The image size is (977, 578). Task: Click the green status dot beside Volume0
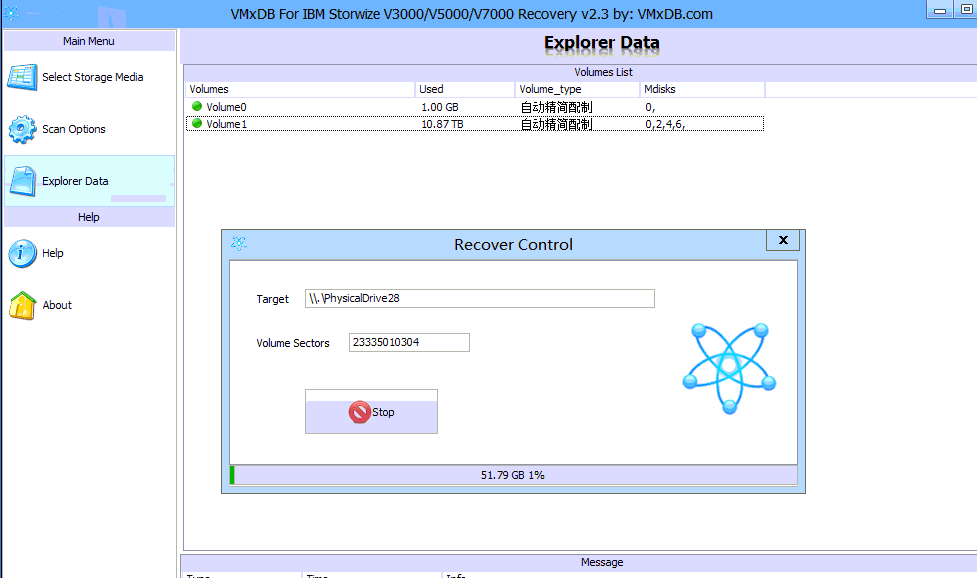click(x=197, y=107)
